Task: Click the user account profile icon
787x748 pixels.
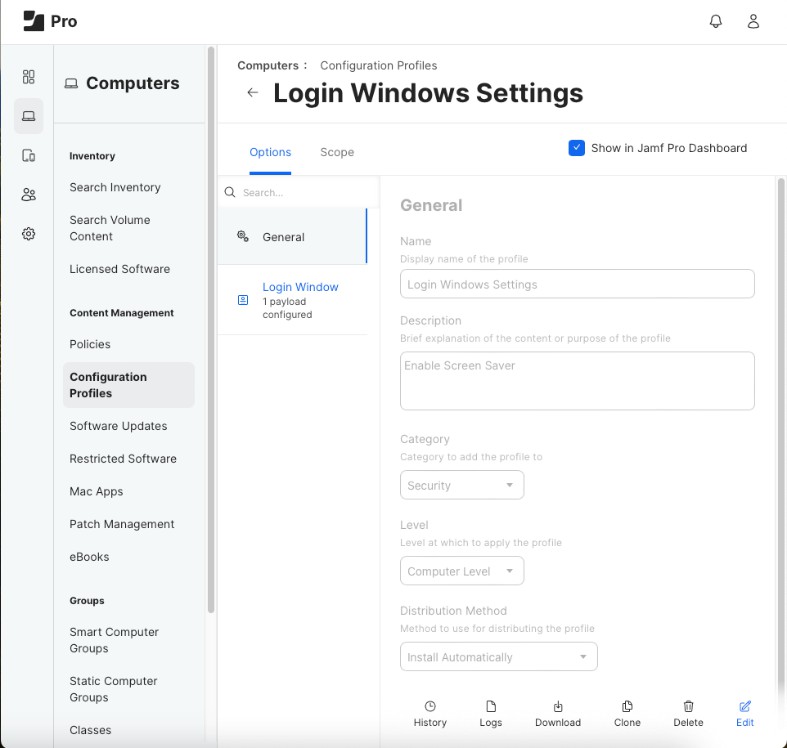Action: tap(754, 21)
